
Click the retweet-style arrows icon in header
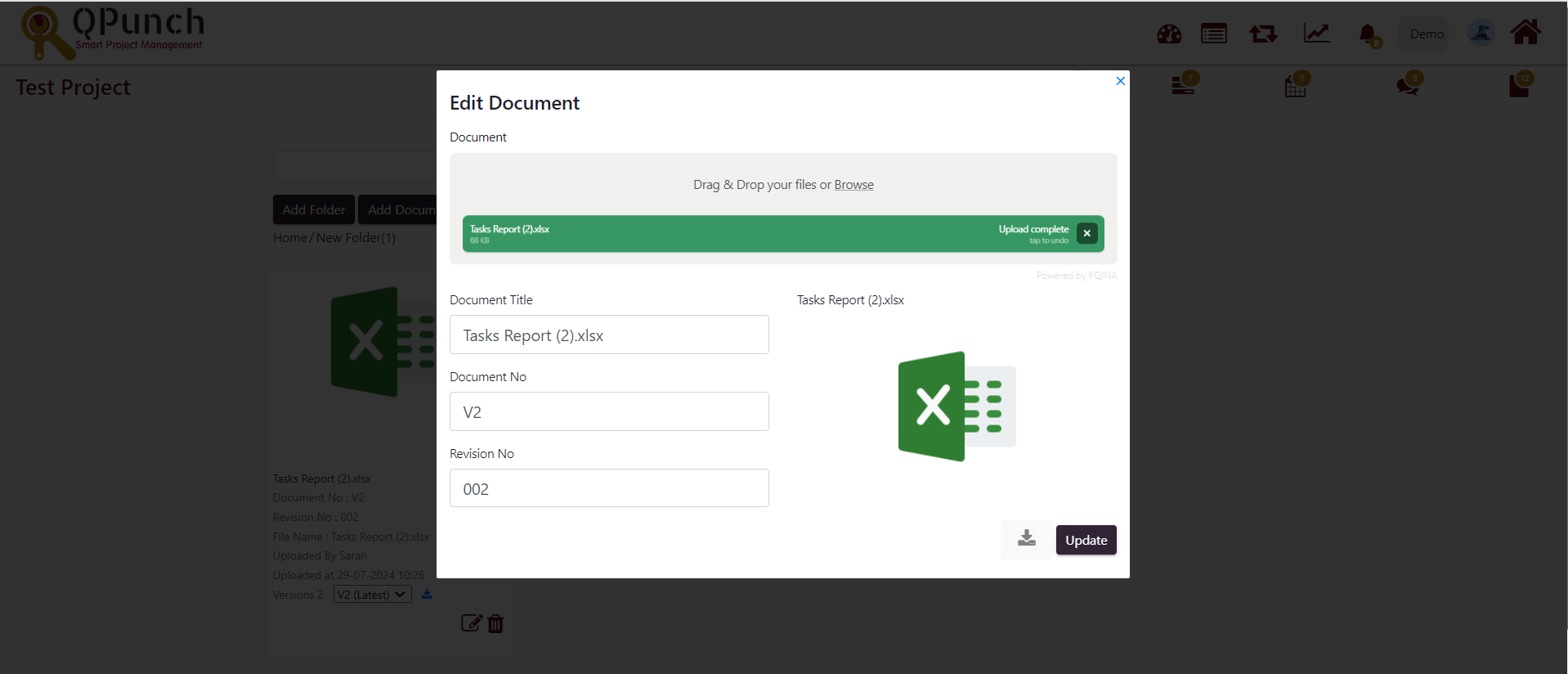click(x=1264, y=34)
